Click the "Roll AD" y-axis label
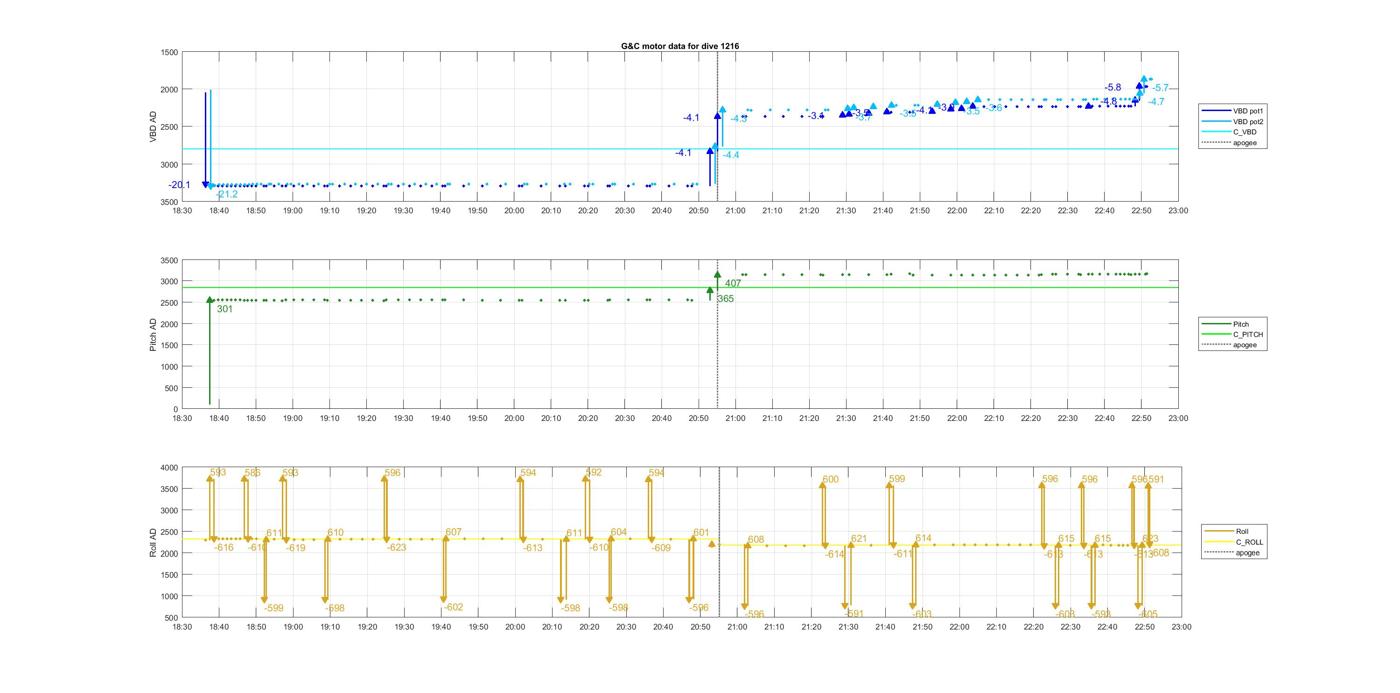The height and width of the screenshot is (693, 1400). click(153, 541)
